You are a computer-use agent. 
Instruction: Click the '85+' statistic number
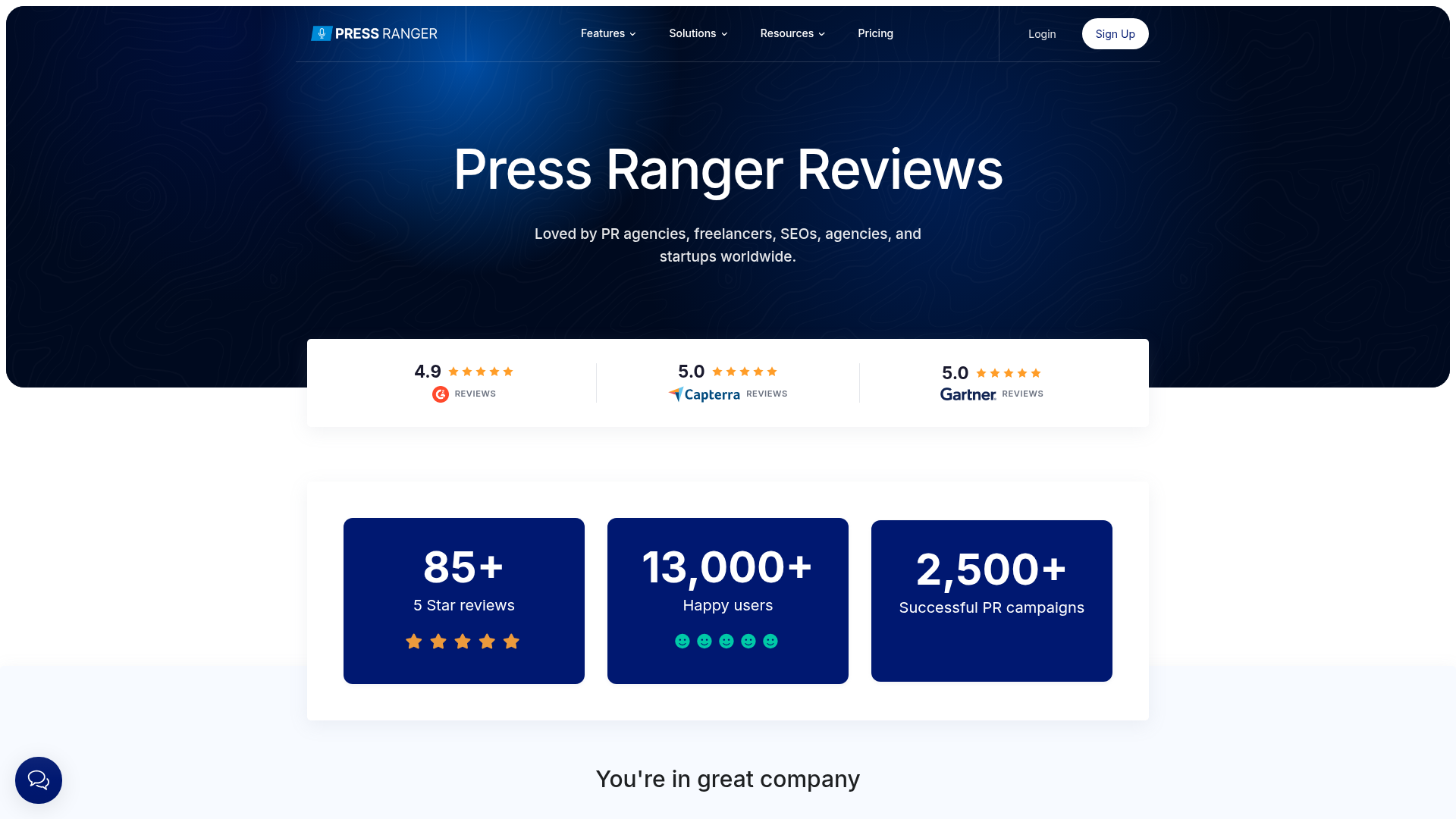463,567
